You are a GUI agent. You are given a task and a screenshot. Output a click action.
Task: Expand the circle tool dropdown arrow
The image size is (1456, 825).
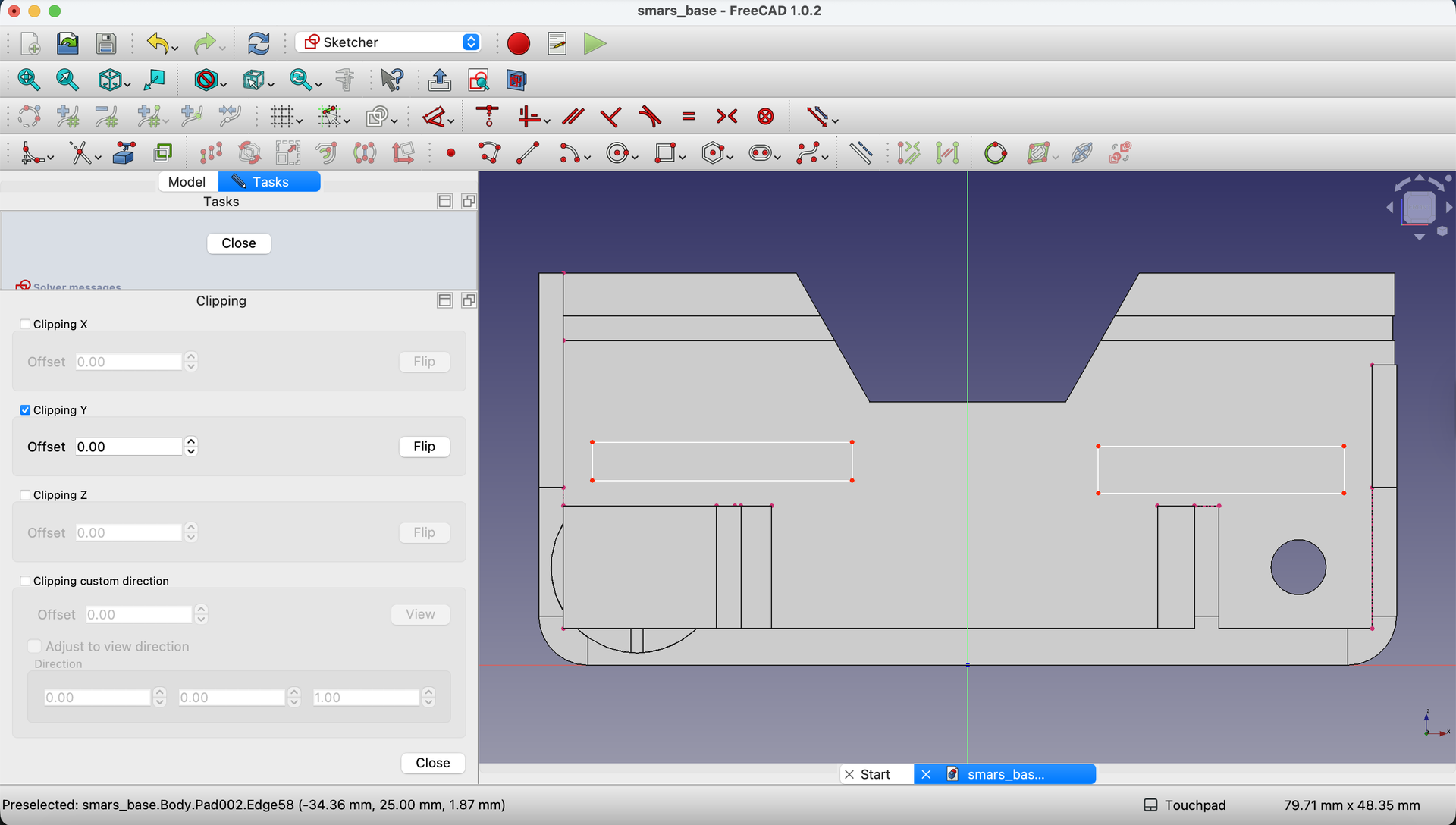pos(635,158)
